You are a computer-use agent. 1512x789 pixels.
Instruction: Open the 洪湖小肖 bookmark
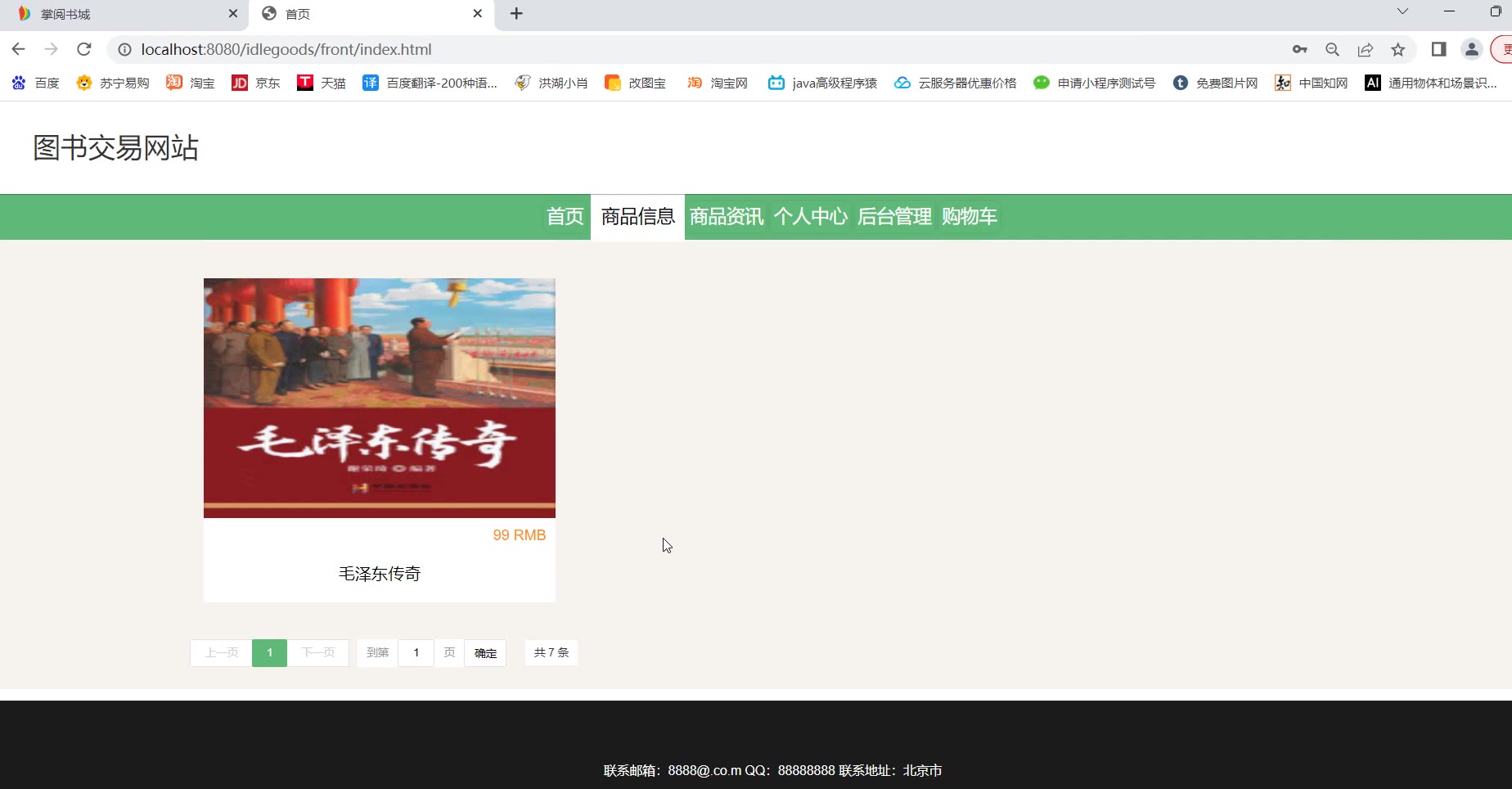tap(551, 83)
